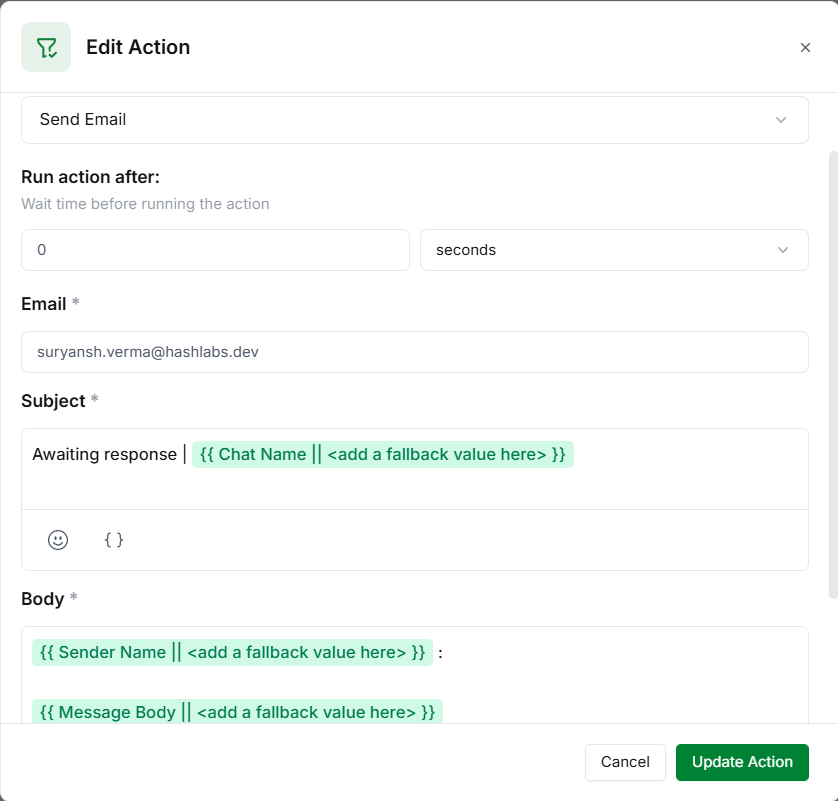Click the chevron arrow beside seconds
Screen dimensions: 838x801
783,250
